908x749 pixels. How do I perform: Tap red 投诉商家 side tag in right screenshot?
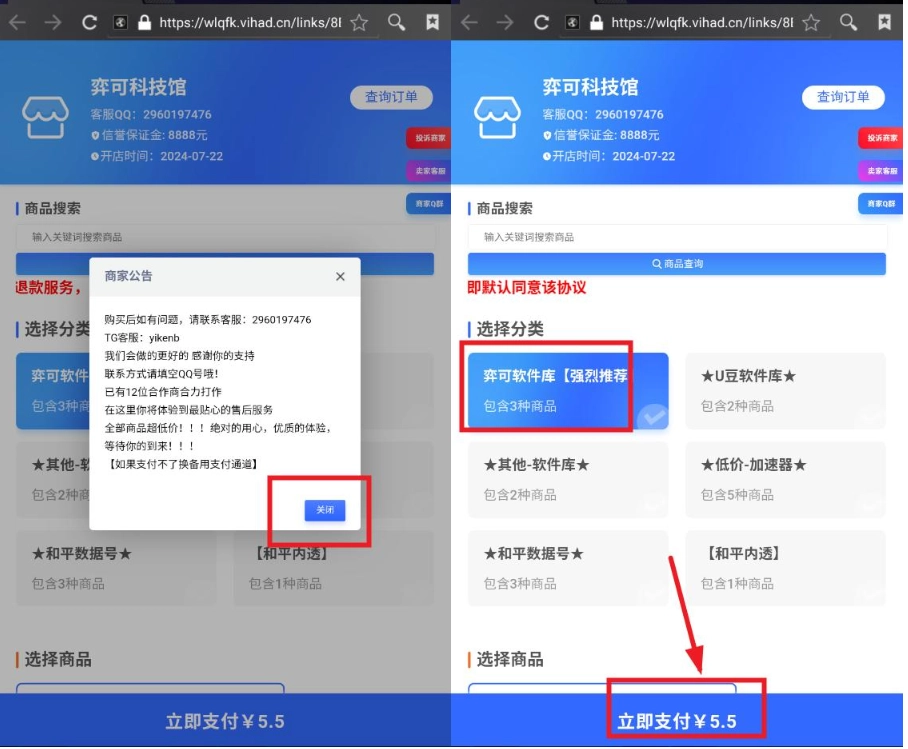881,138
